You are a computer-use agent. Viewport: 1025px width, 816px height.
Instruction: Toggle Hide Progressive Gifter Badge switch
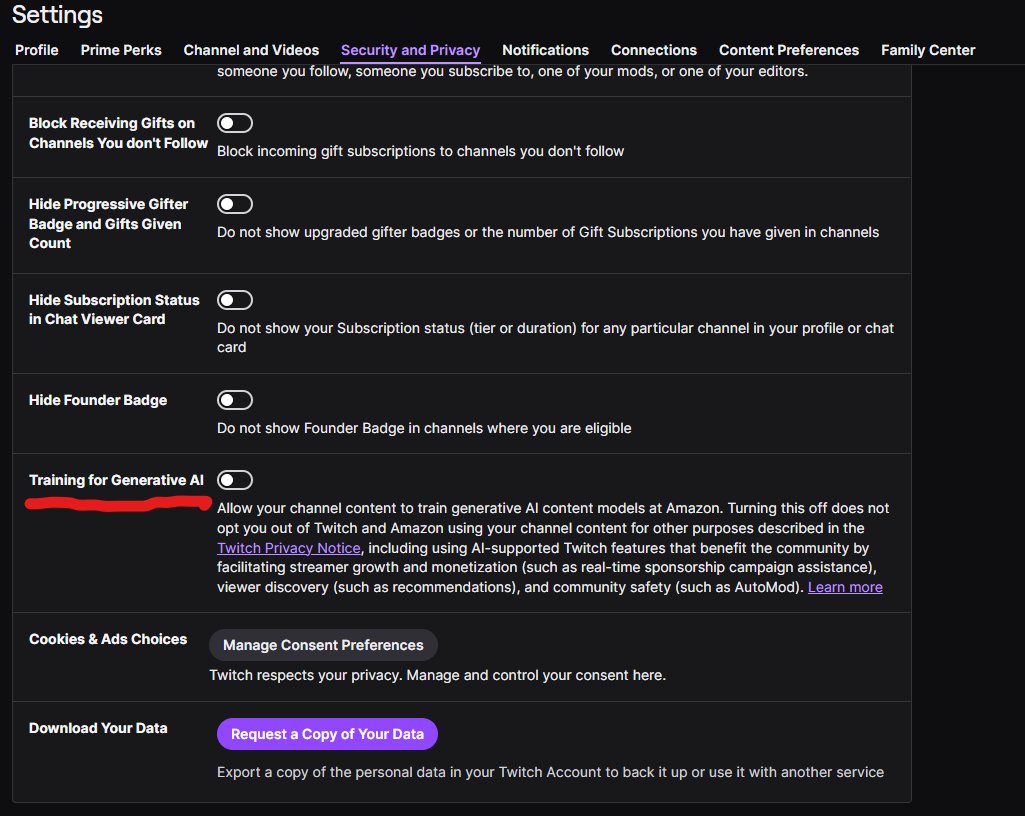(235, 204)
